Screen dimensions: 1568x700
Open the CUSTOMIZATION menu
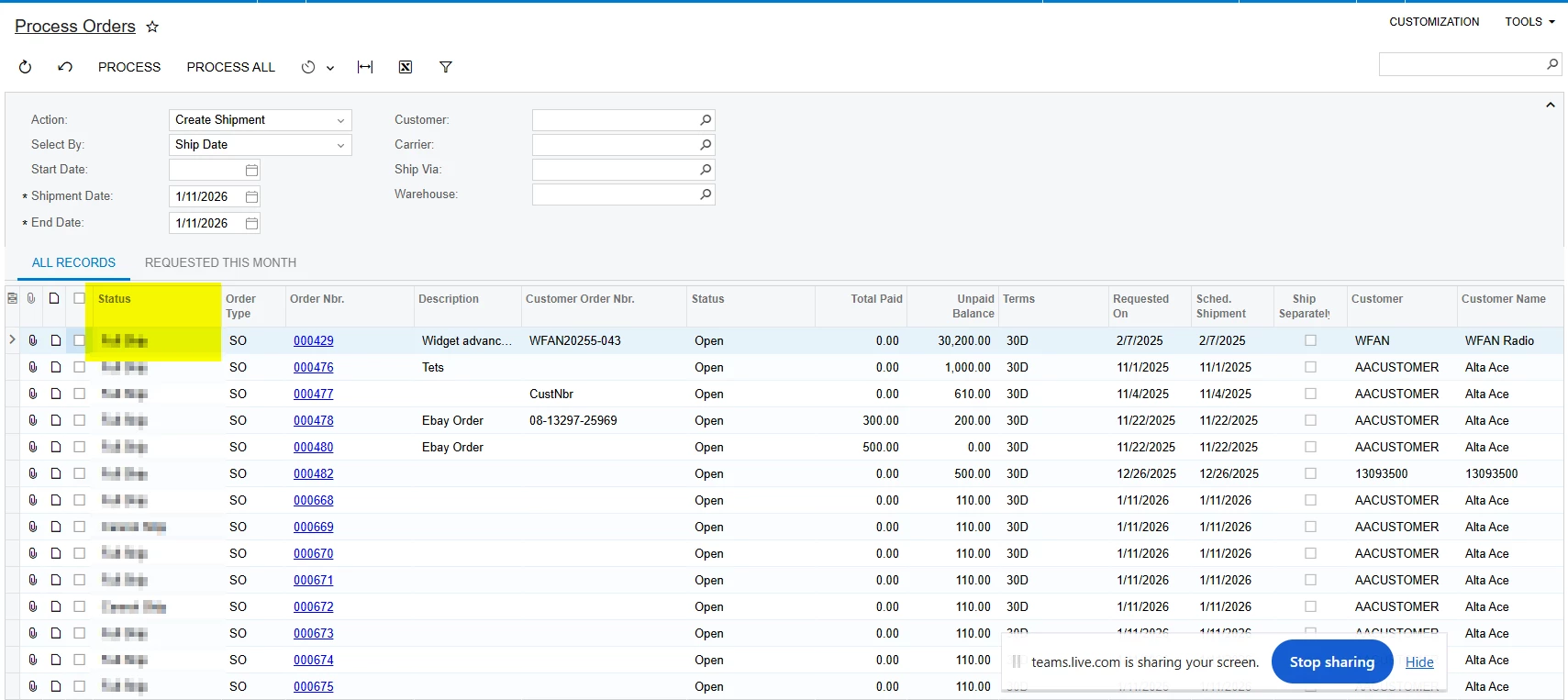[1434, 22]
